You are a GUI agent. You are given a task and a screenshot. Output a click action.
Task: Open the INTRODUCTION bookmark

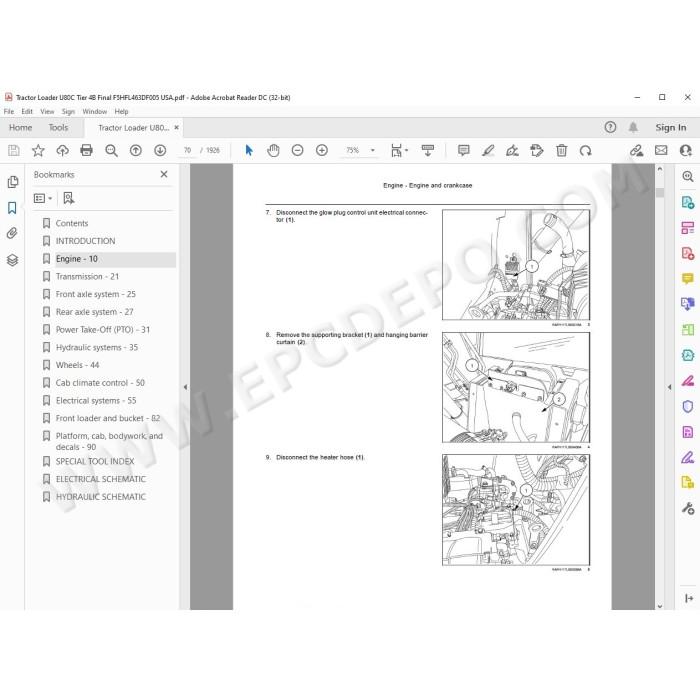(x=85, y=241)
